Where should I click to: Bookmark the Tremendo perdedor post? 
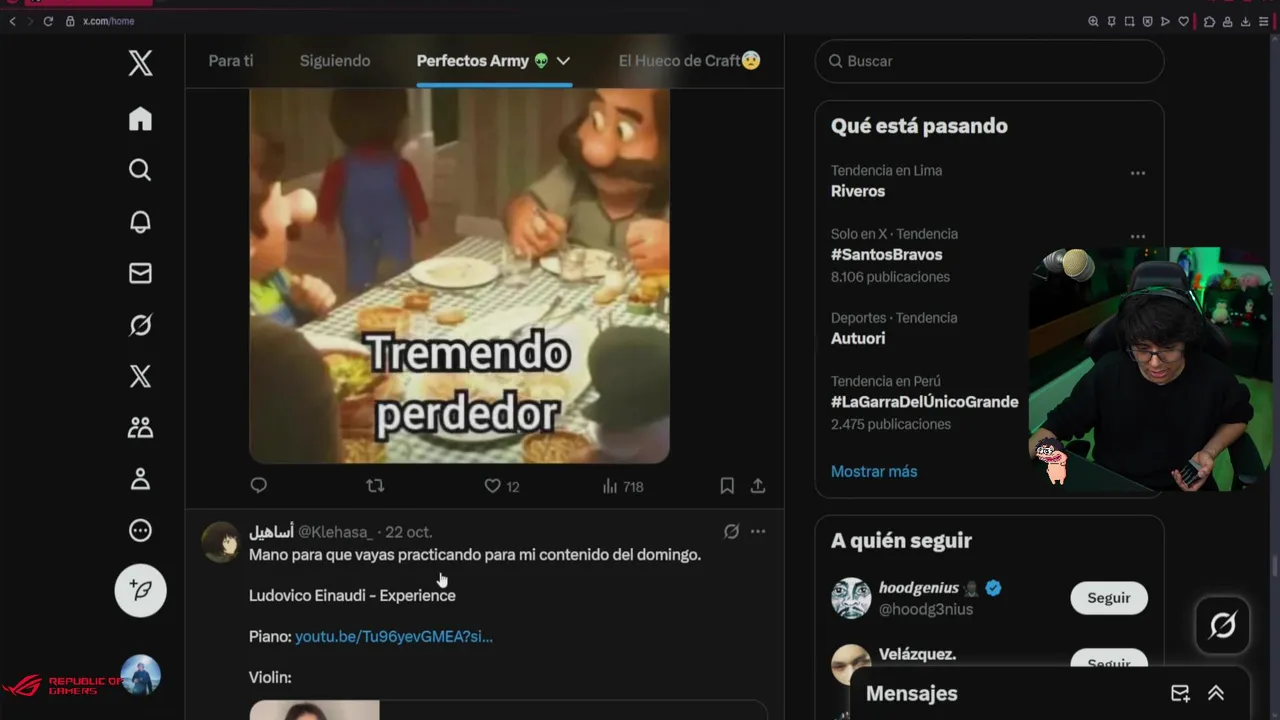pyautogui.click(x=727, y=485)
